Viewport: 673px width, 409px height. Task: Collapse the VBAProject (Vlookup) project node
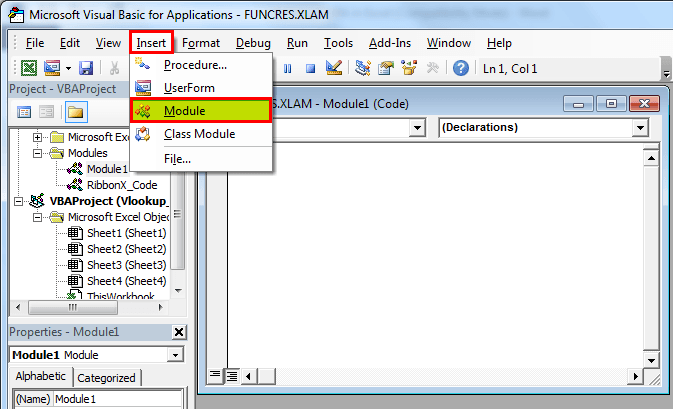[18, 201]
